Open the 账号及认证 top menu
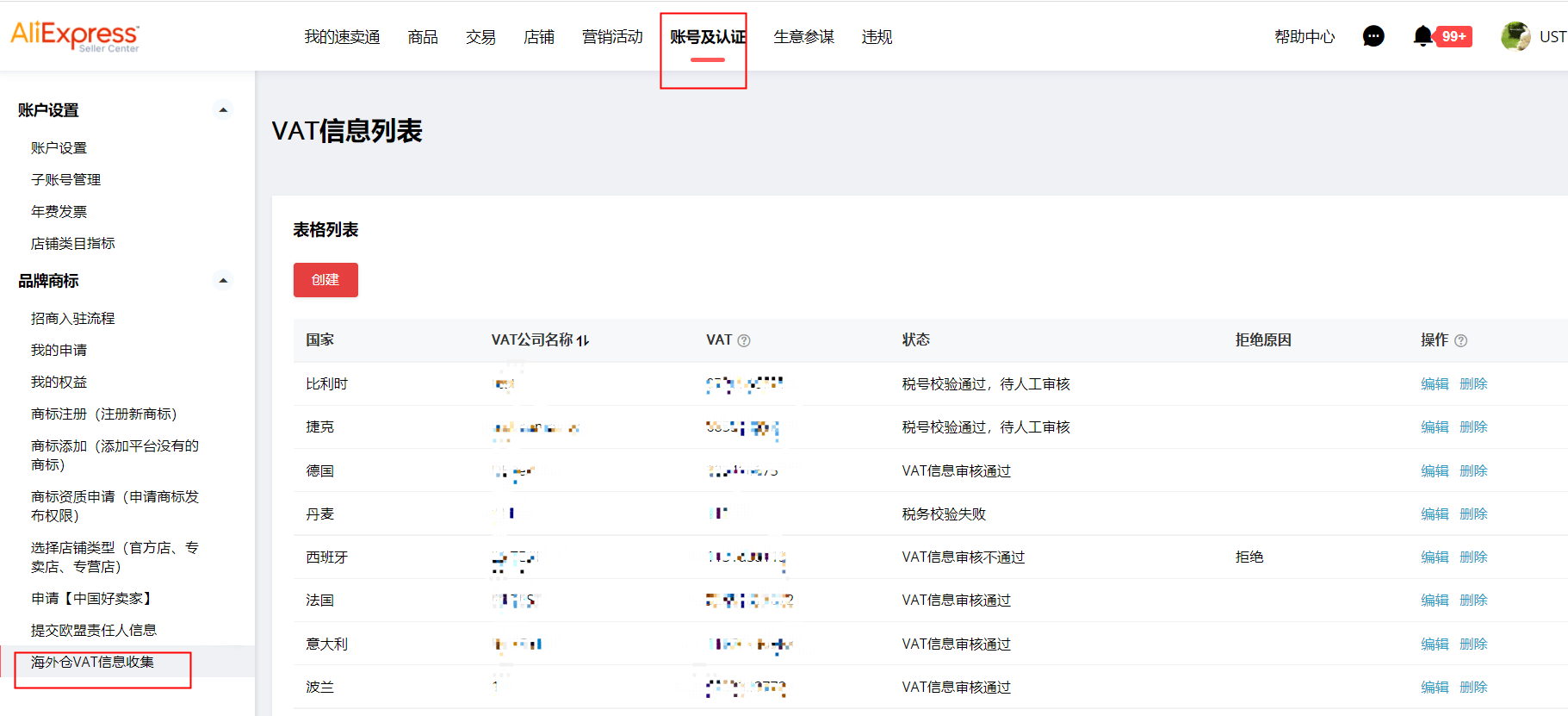The height and width of the screenshot is (716, 1568). [x=707, y=37]
